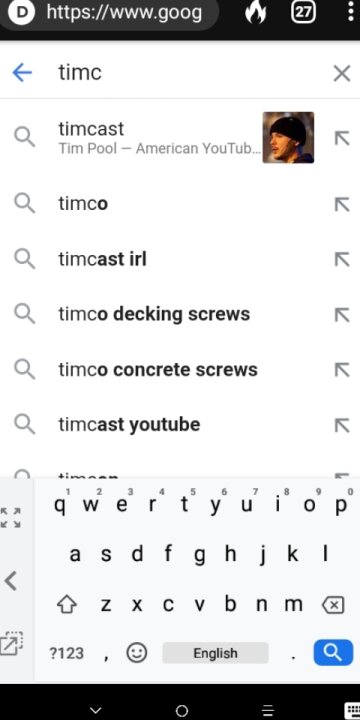This screenshot has width=360, height=720.
Task: Tap the emoji smiley key
Action: point(136,652)
